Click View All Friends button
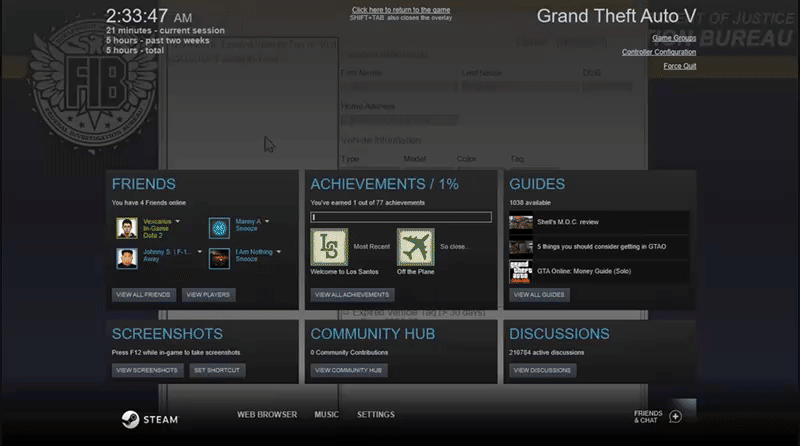The width and height of the screenshot is (800, 446). 143,295
